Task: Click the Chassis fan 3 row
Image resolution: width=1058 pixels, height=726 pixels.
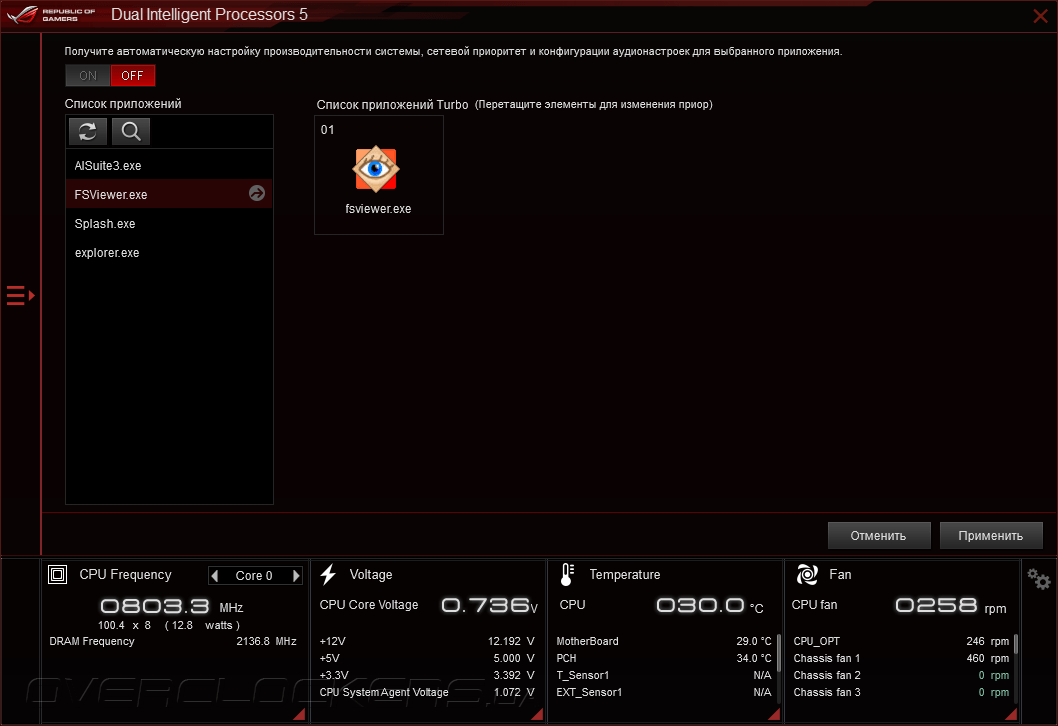Action: (901, 692)
